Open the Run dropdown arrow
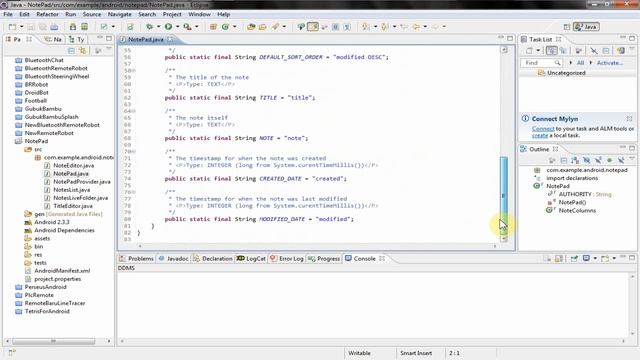 pyautogui.click(x=178, y=27)
